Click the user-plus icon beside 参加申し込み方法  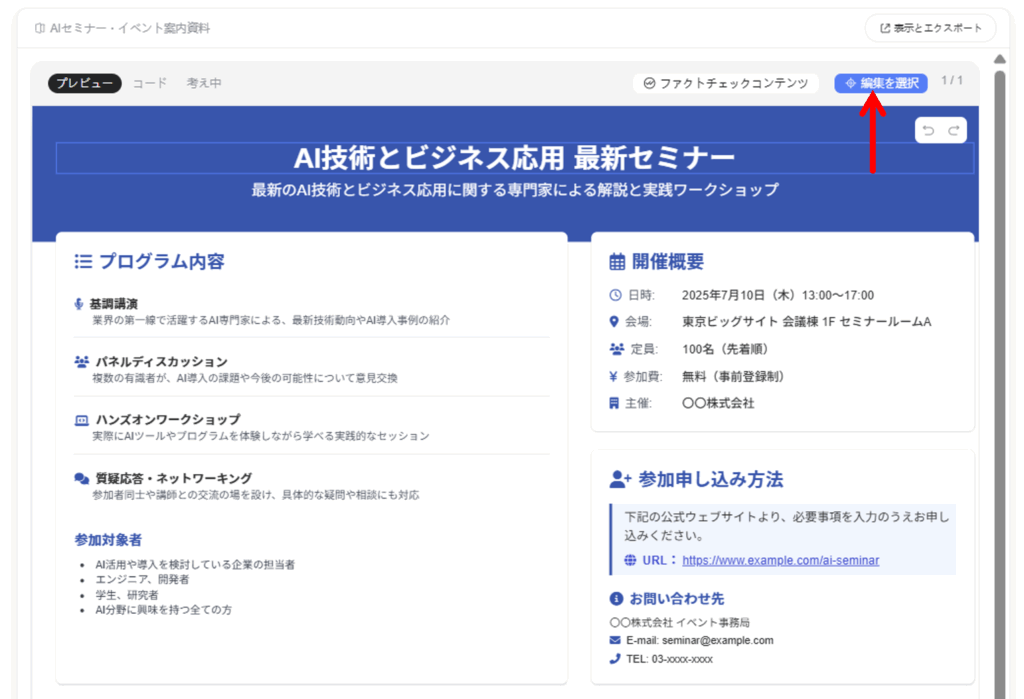620,479
